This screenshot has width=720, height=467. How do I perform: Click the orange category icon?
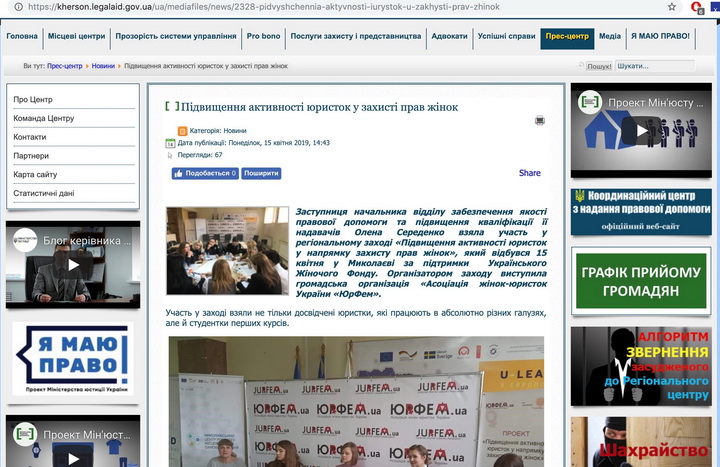pyautogui.click(x=182, y=130)
